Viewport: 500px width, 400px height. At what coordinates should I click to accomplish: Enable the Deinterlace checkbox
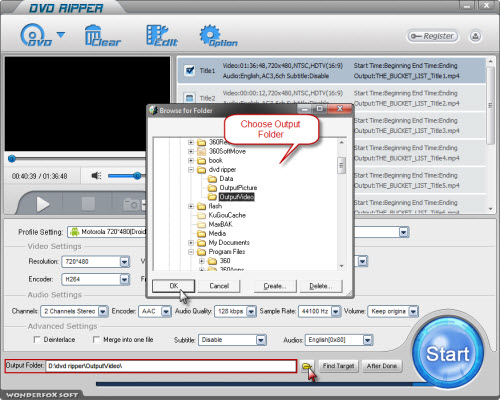(x=37, y=339)
